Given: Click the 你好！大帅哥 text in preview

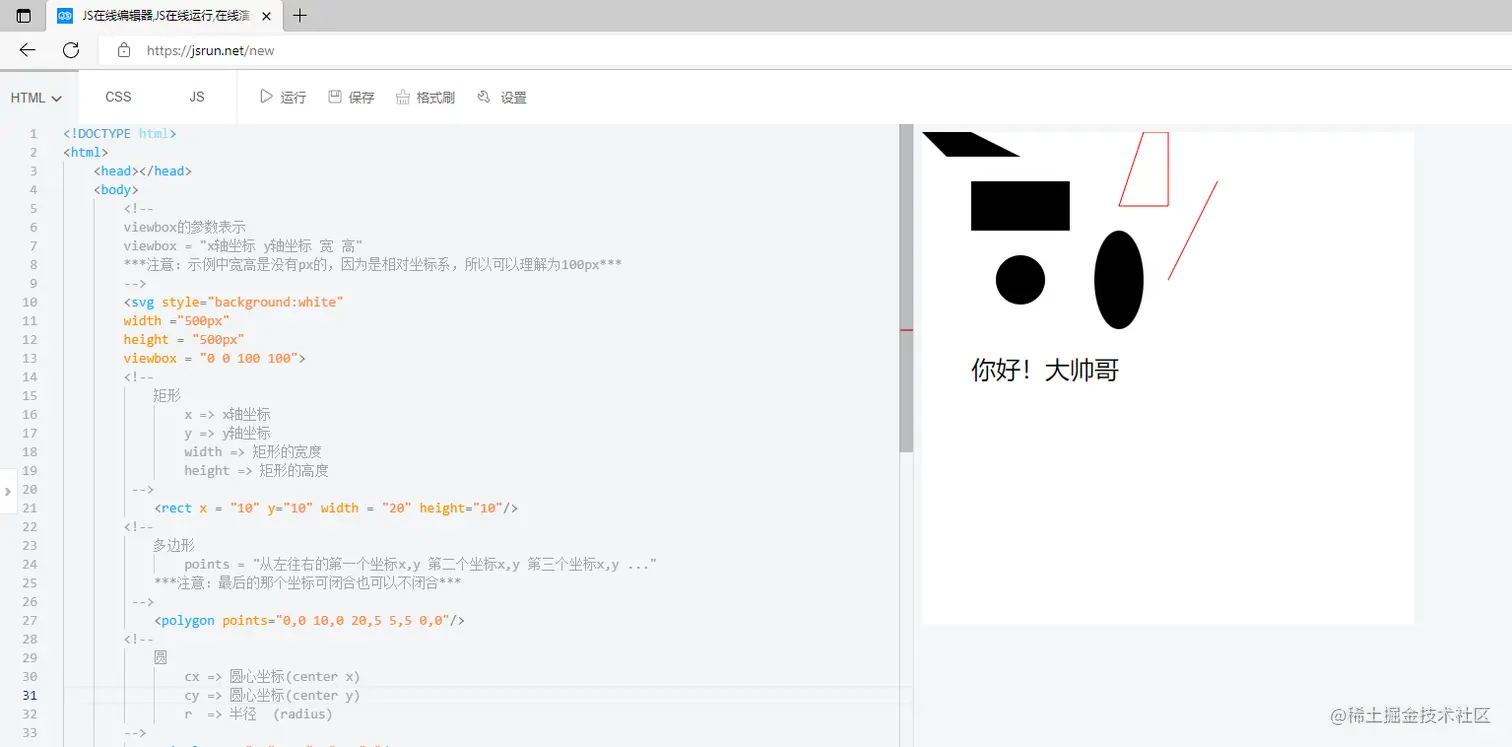Looking at the screenshot, I should [x=1045, y=370].
